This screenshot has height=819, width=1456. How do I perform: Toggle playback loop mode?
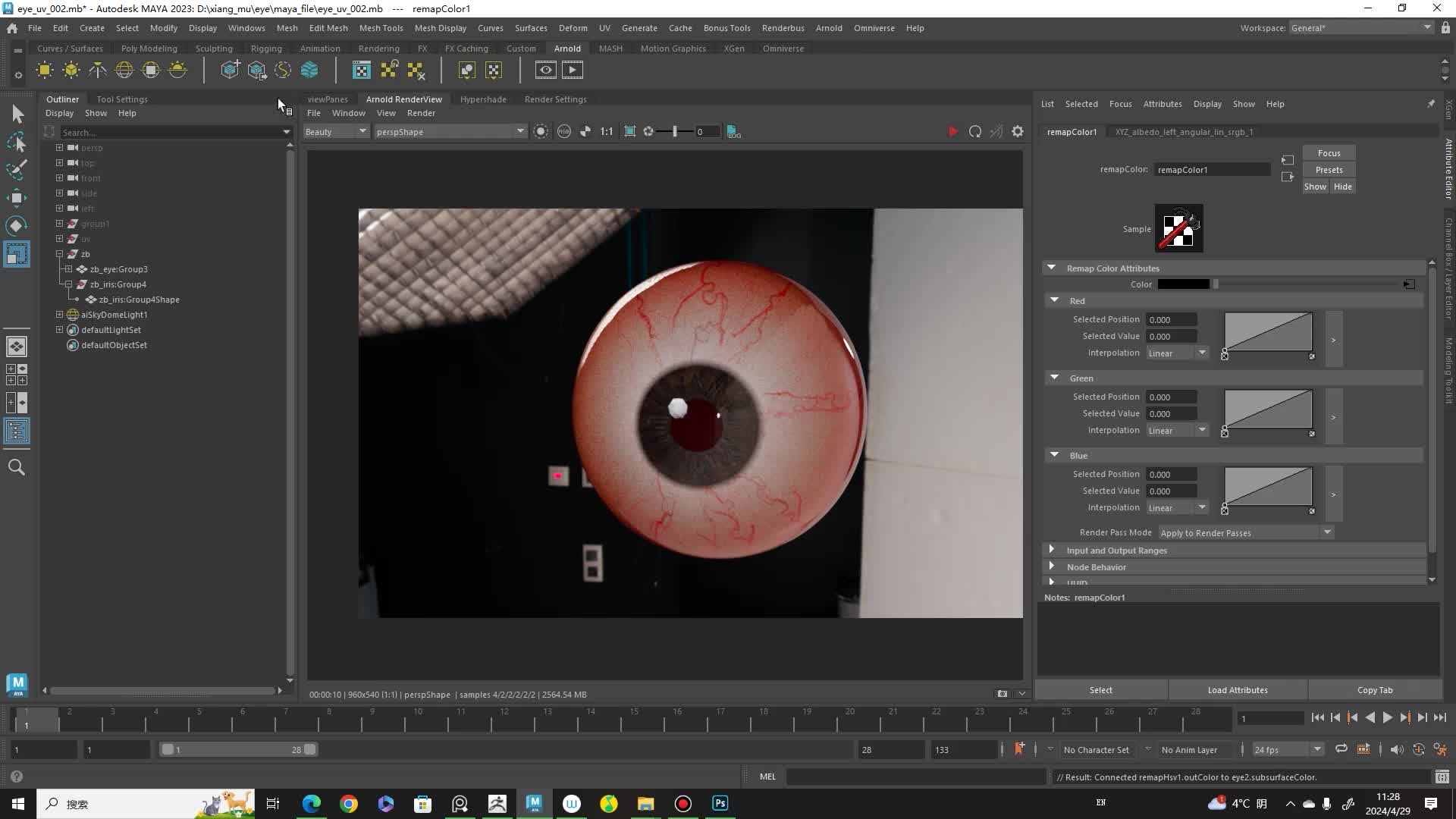(1341, 749)
